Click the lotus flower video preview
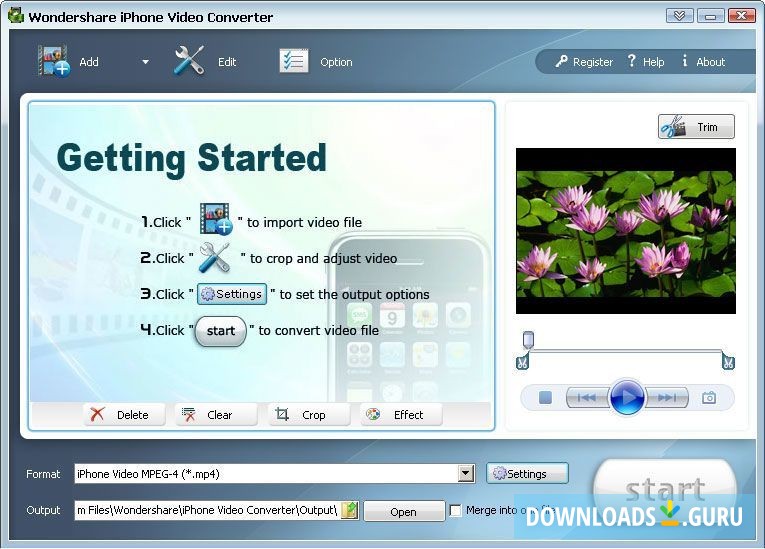This screenshot has height=549, width=765. [x=626, y=231]
